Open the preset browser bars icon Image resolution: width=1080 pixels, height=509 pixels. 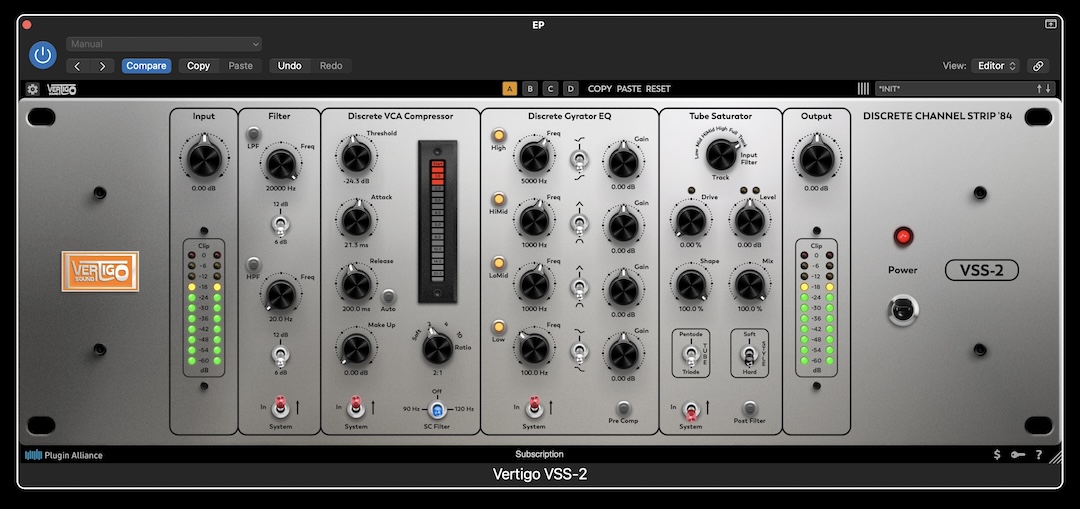click(863, 89)
